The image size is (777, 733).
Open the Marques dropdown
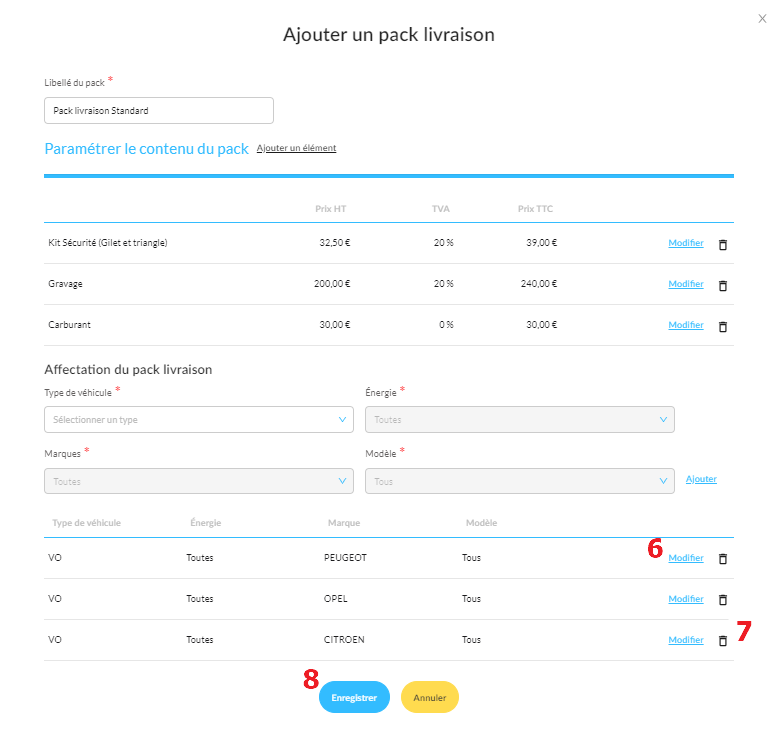click(199, 481)
